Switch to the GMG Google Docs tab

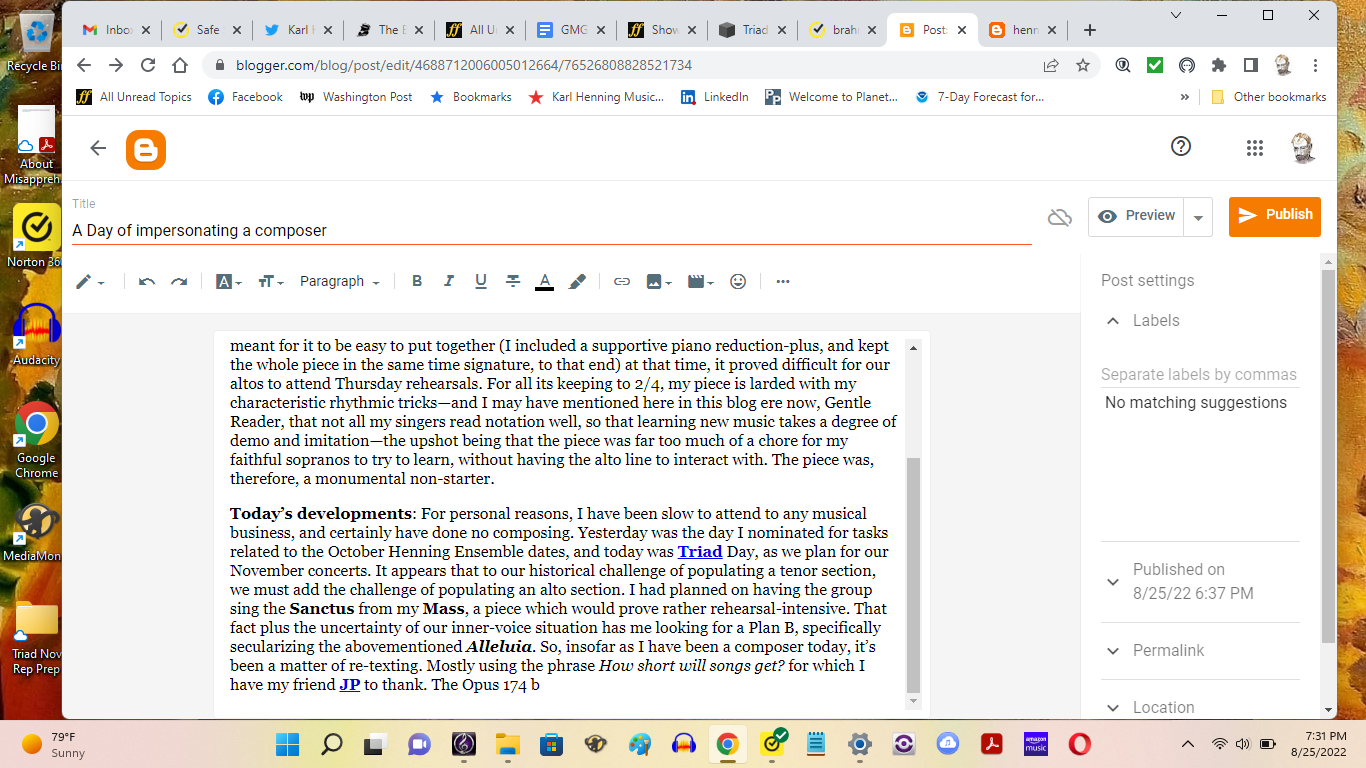569,30
